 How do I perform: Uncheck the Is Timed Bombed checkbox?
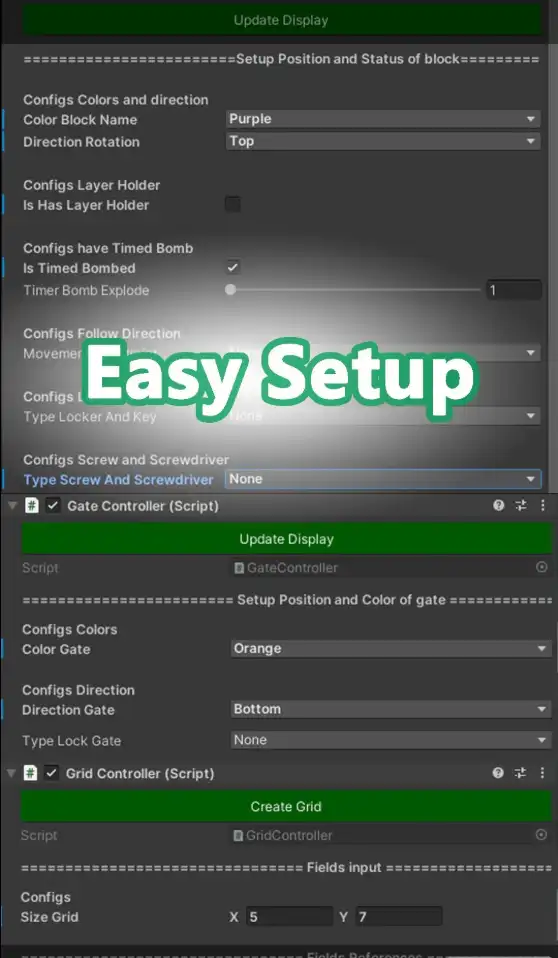click(x=233, y=267)
